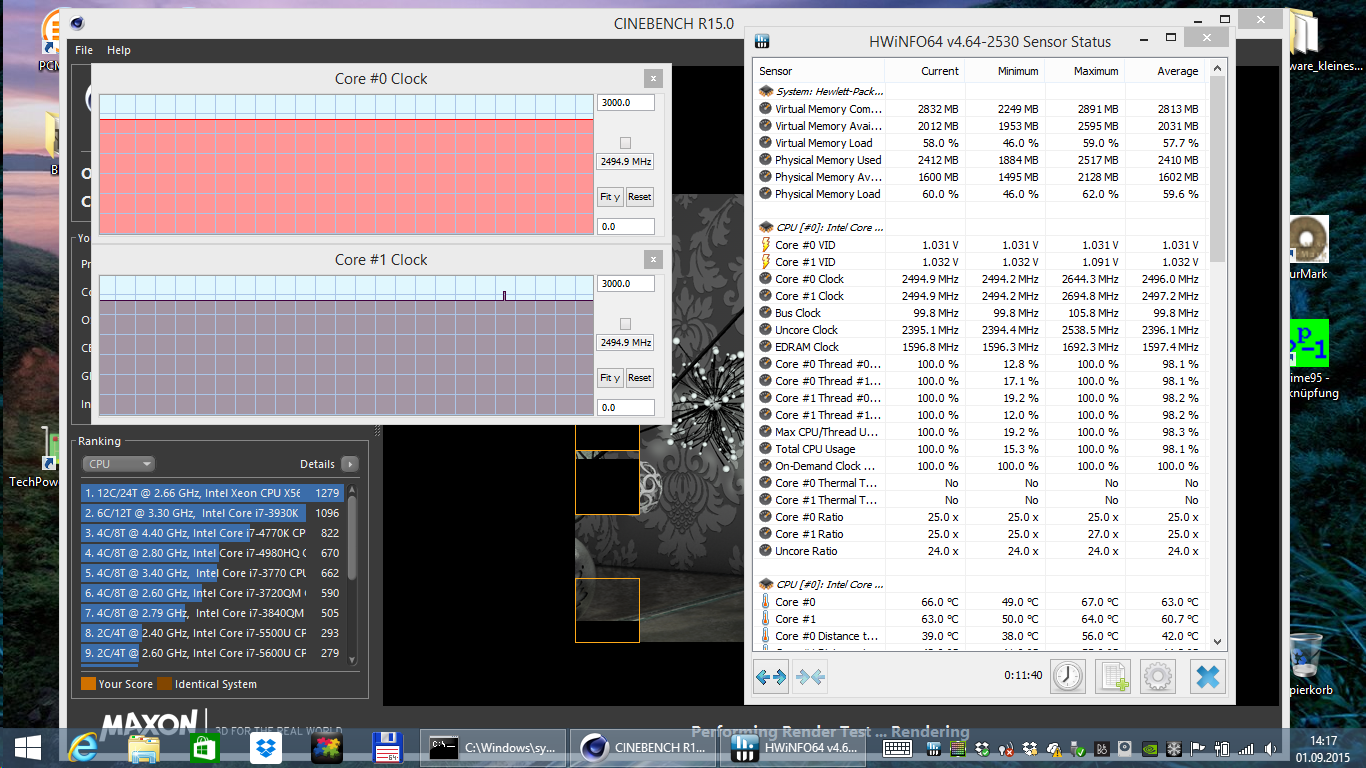Click the volume icon in the system tray
The image size is (1366, 768).
pos(1269,748)
